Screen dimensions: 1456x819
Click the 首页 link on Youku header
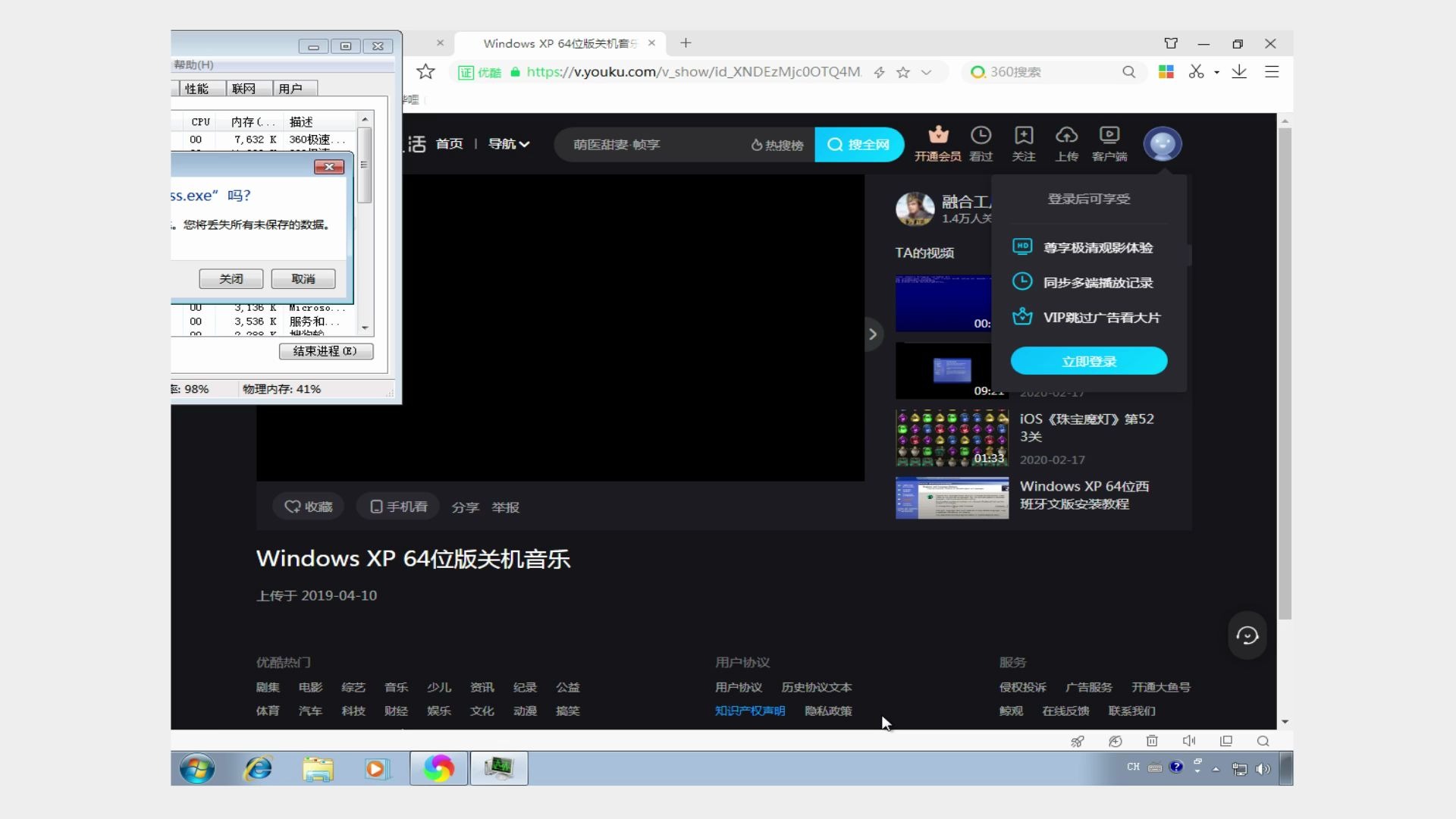449,144
